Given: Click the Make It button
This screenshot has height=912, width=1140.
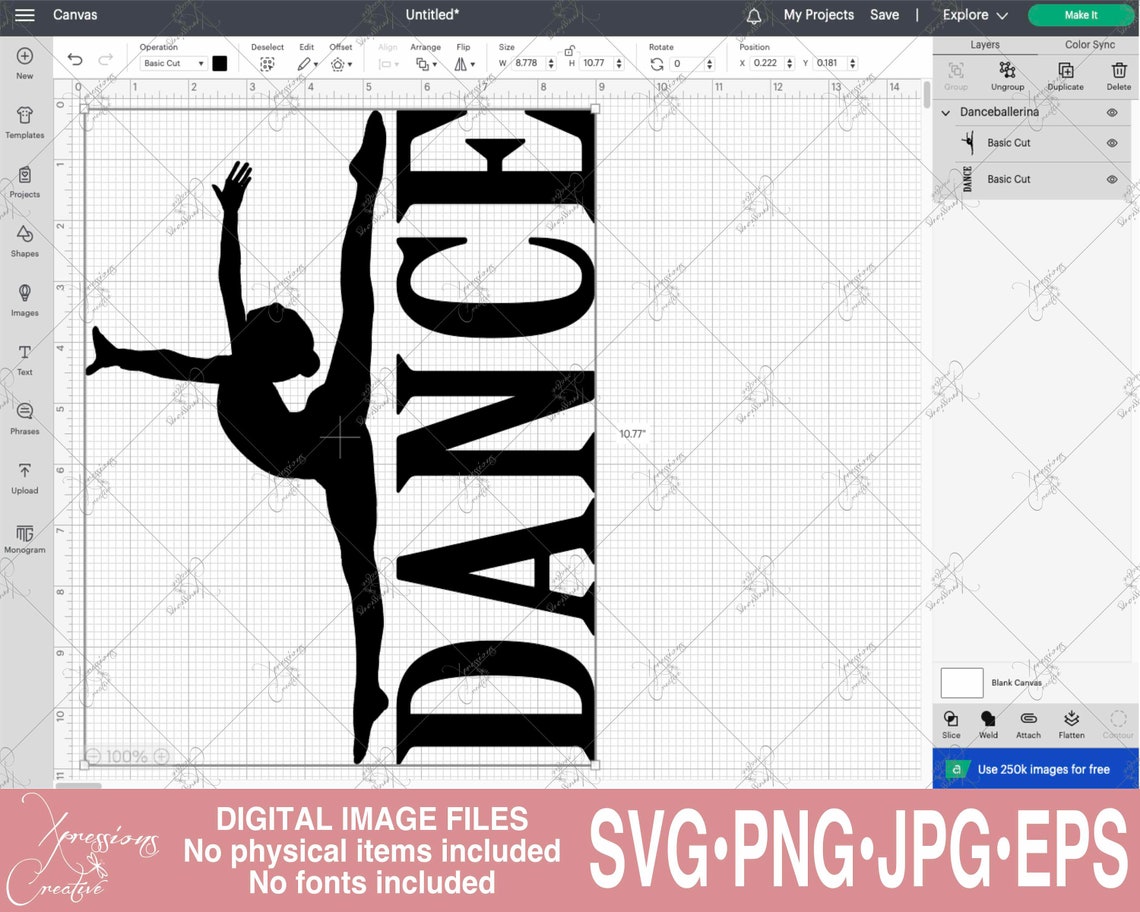Looking at the screenshot, I should (x=1081, y=15).
